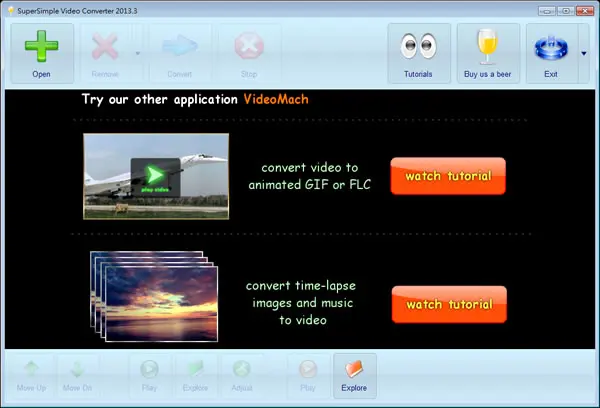Maximize the SuperSimple Video Converter window
600x408 pixels.
566,11
